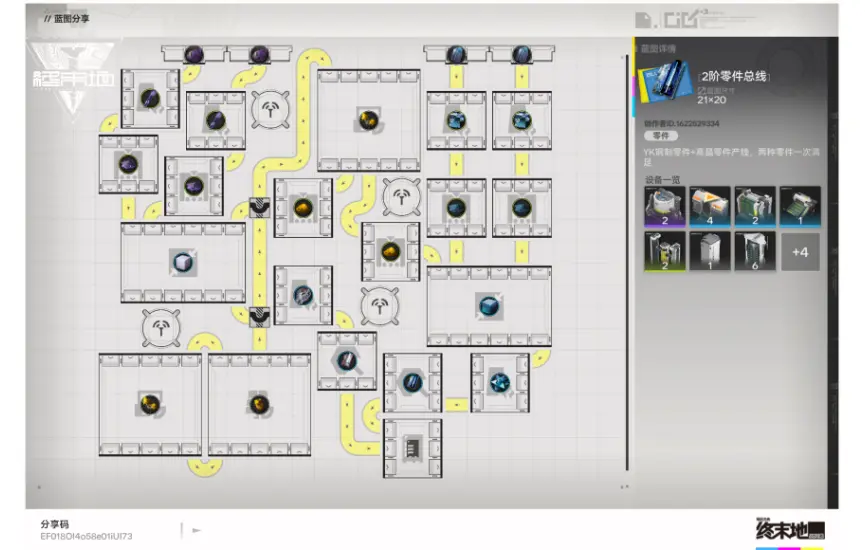Click the 设备一览 section heading
Viewport: 865px width, 550px height.
pos(663,180)
